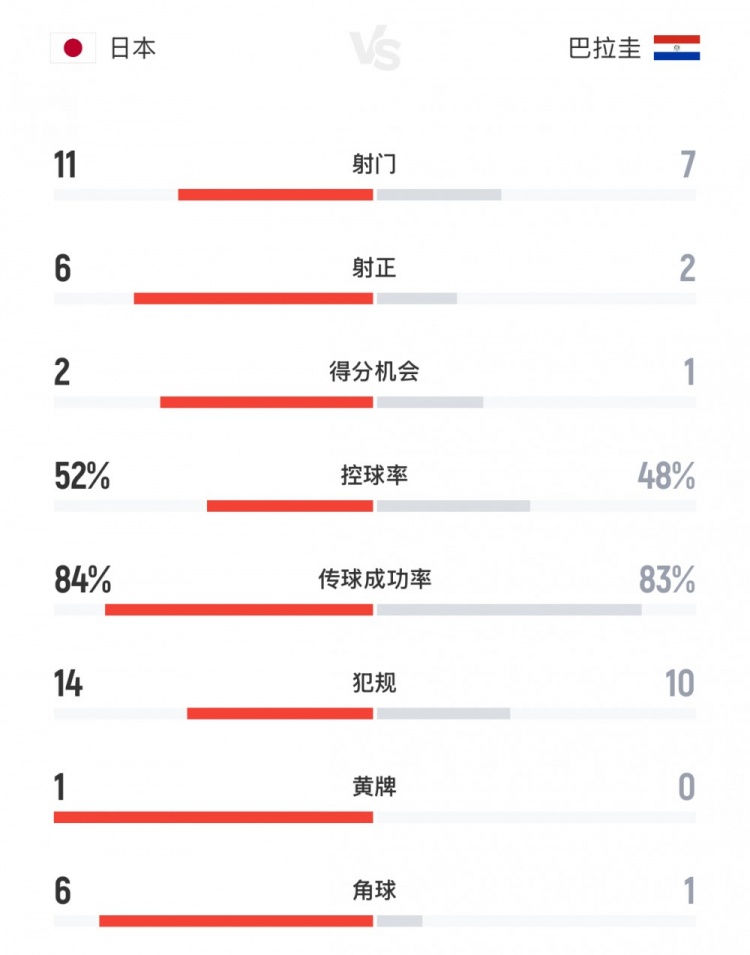This screenshot has width=750, height=955.
Task: Click the 射门 stat label
Action: (374, 164)
